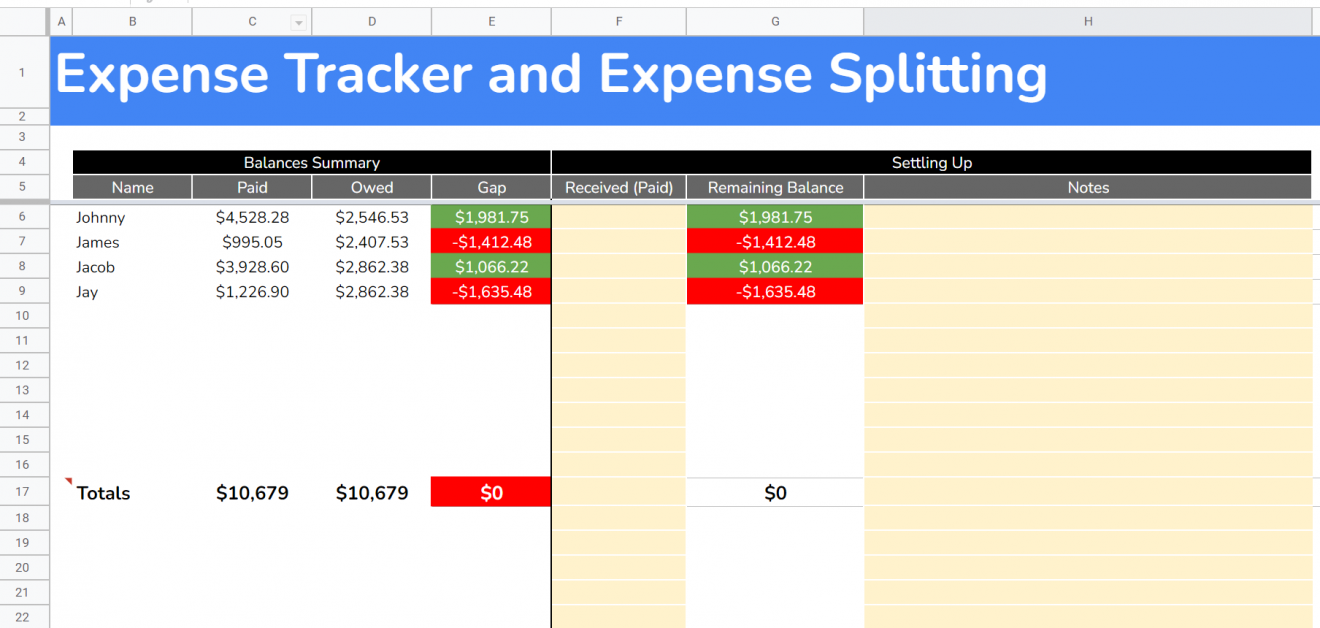The width and height of the screenshot is (1320, 628).
Task: Click the red $0 Gap totals cell
Action: coord(490,491)
